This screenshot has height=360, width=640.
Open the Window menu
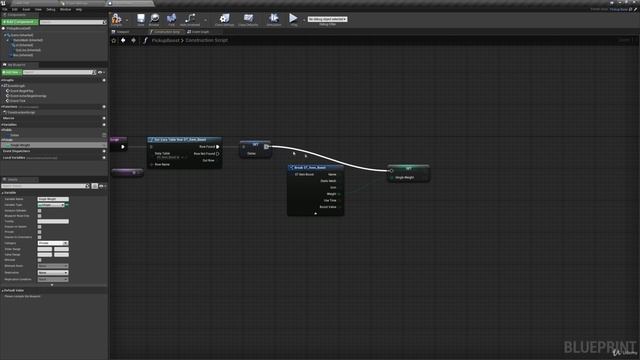(x=65, y=9)
